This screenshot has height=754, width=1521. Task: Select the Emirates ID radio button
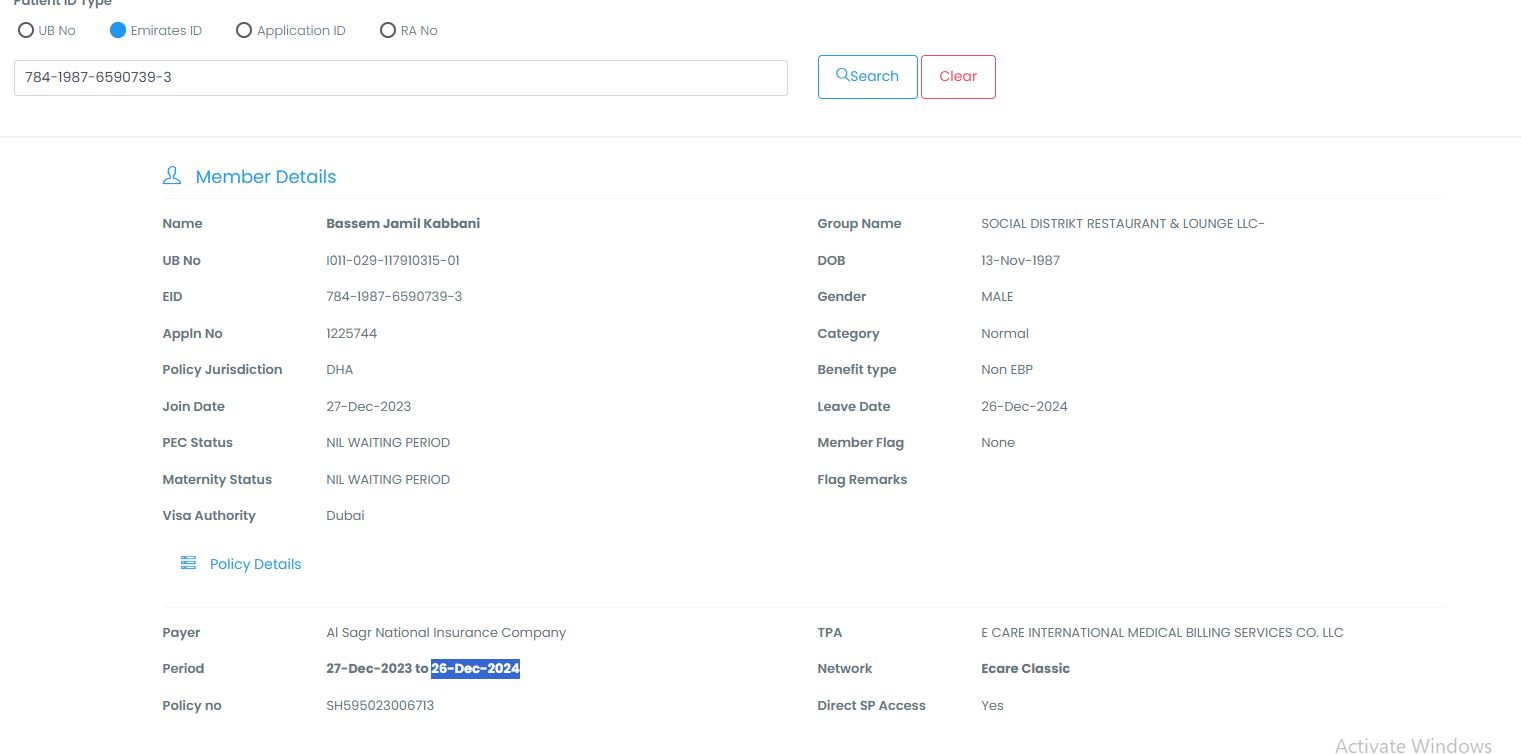tap(118, 30)
